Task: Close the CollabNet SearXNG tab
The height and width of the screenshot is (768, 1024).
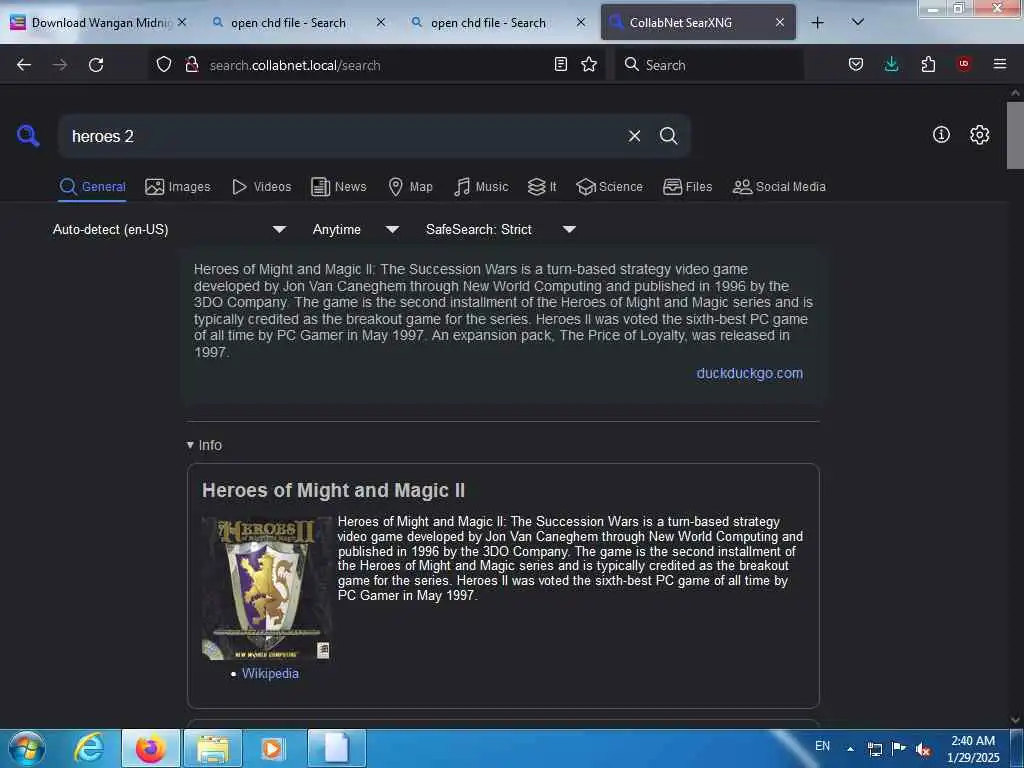Action: pyautogui.click(x=780, y=23)
